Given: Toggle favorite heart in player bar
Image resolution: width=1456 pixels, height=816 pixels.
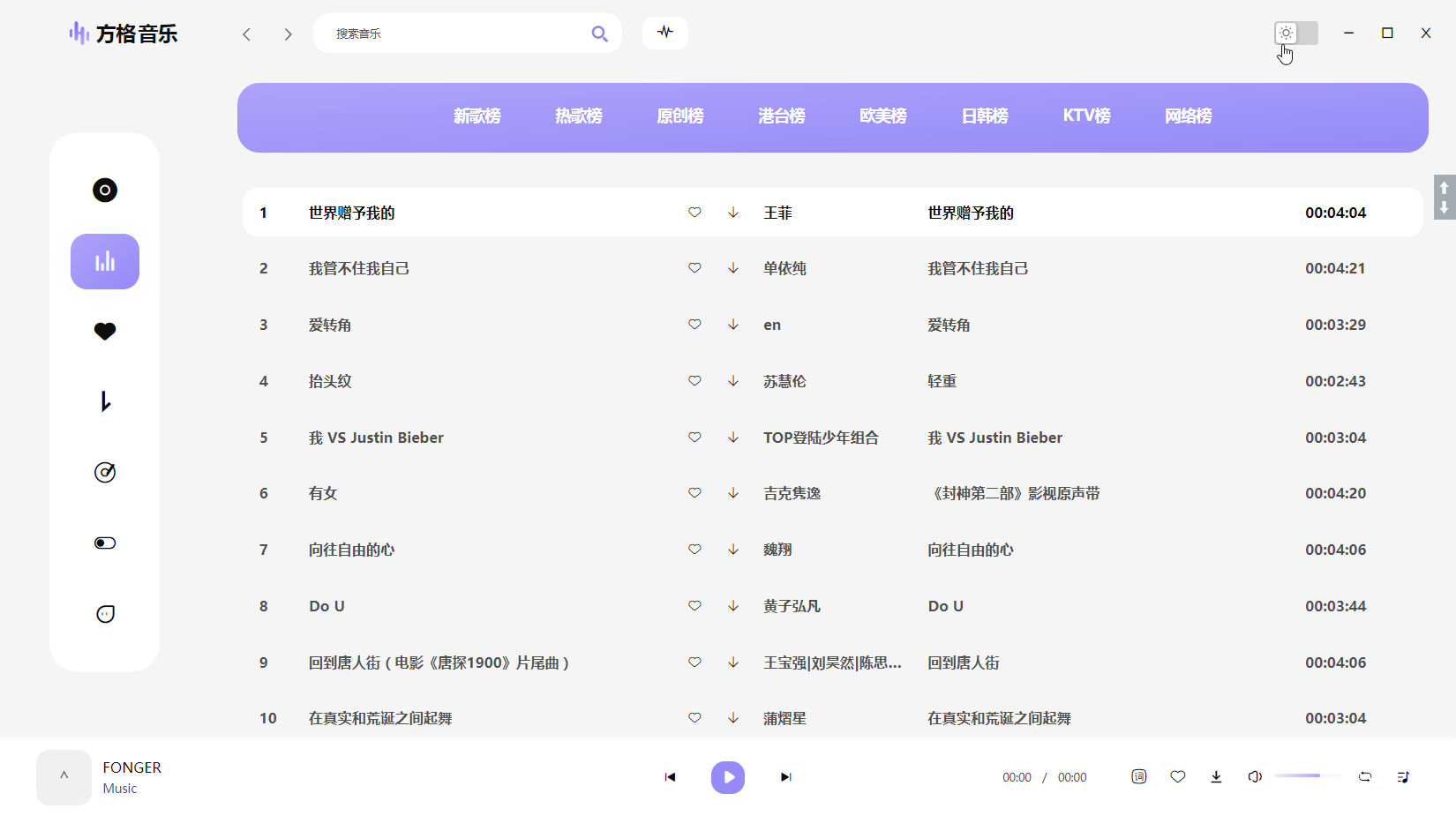Looking at the screenshot, I should tap(1177, 777).
